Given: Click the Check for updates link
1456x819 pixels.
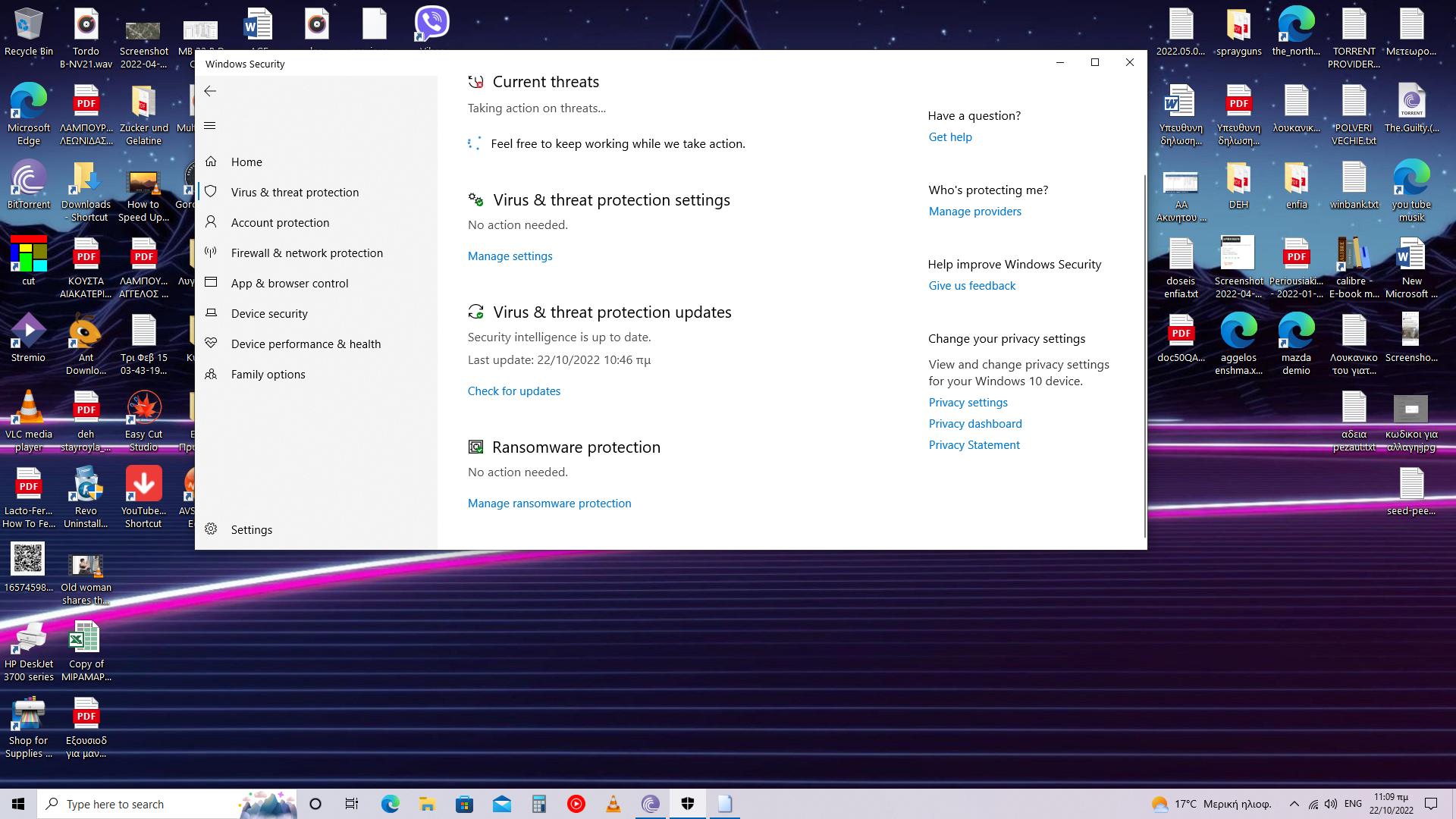Looking at the screenshot, I should [513, 391].
